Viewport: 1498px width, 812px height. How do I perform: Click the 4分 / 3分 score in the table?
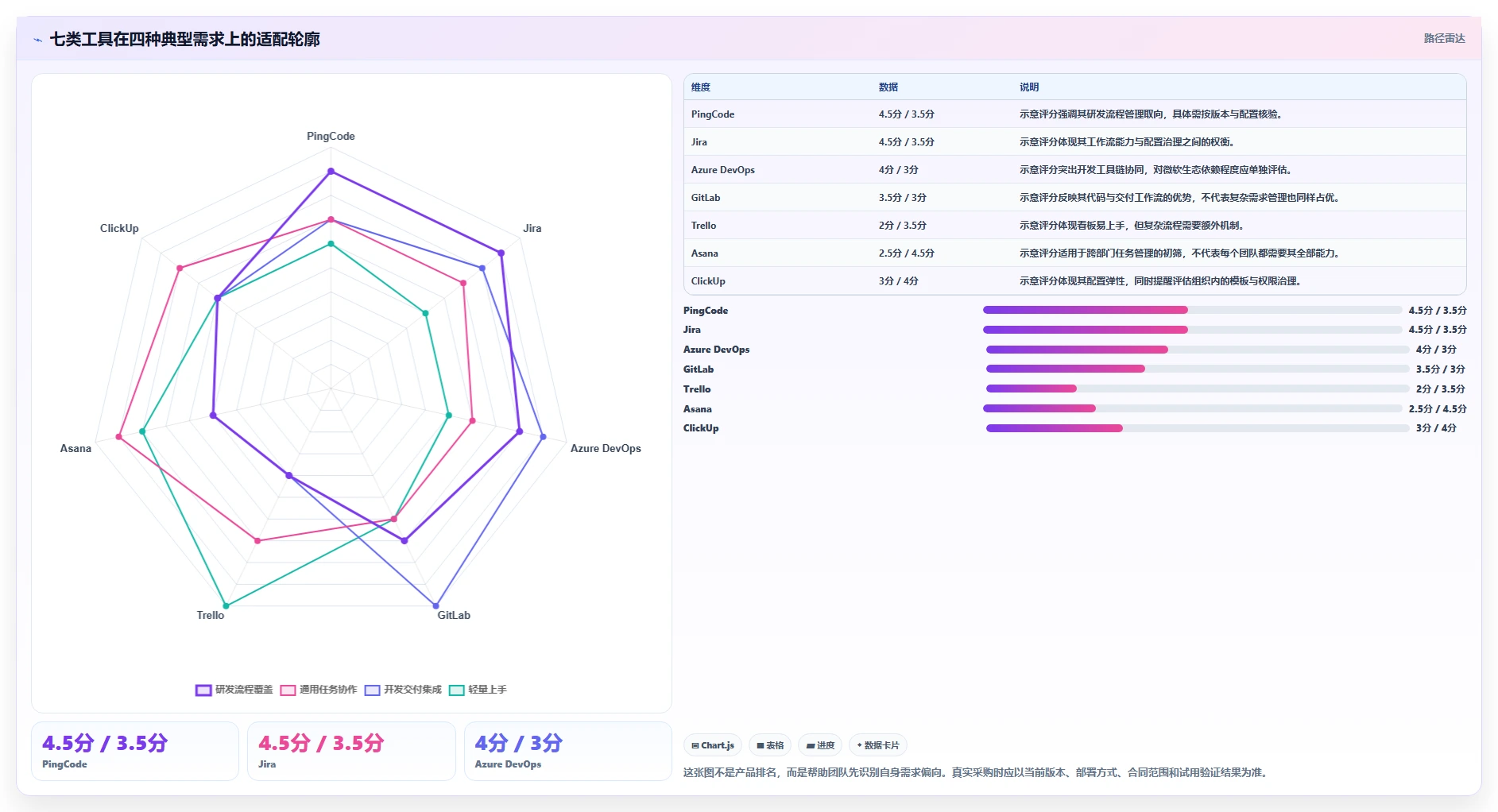click(899, 170)
